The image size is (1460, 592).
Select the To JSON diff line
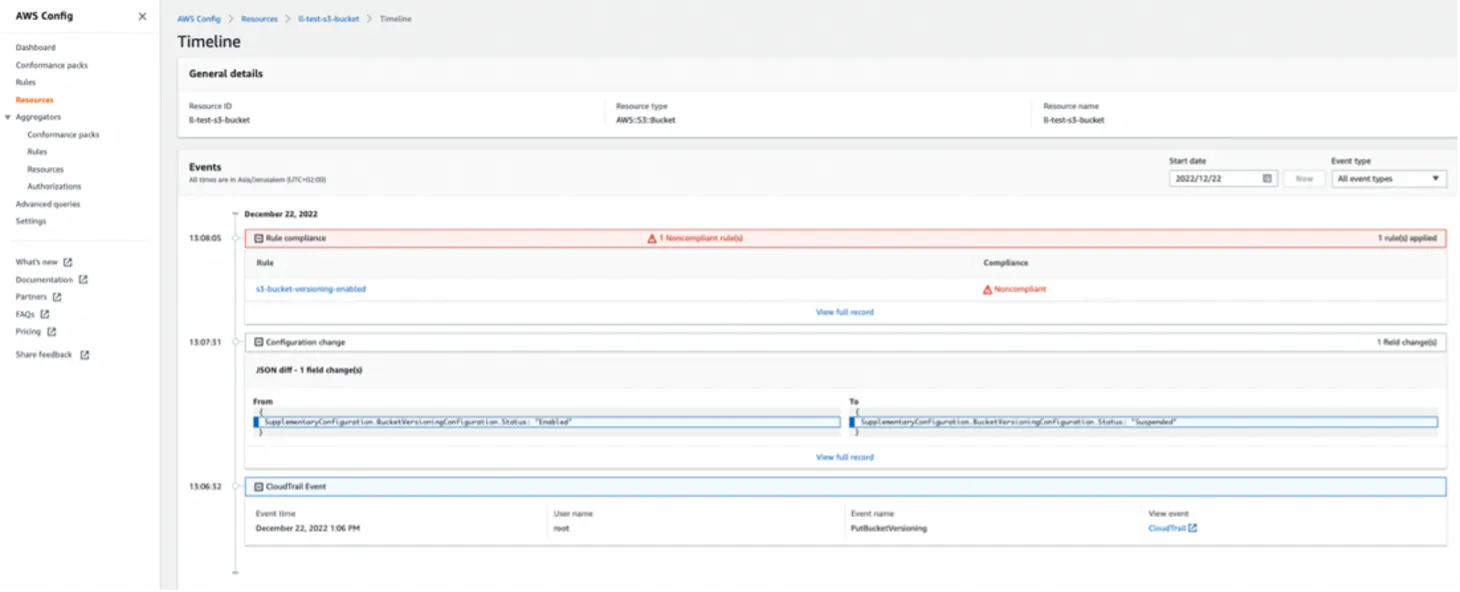coord(1144,422)
